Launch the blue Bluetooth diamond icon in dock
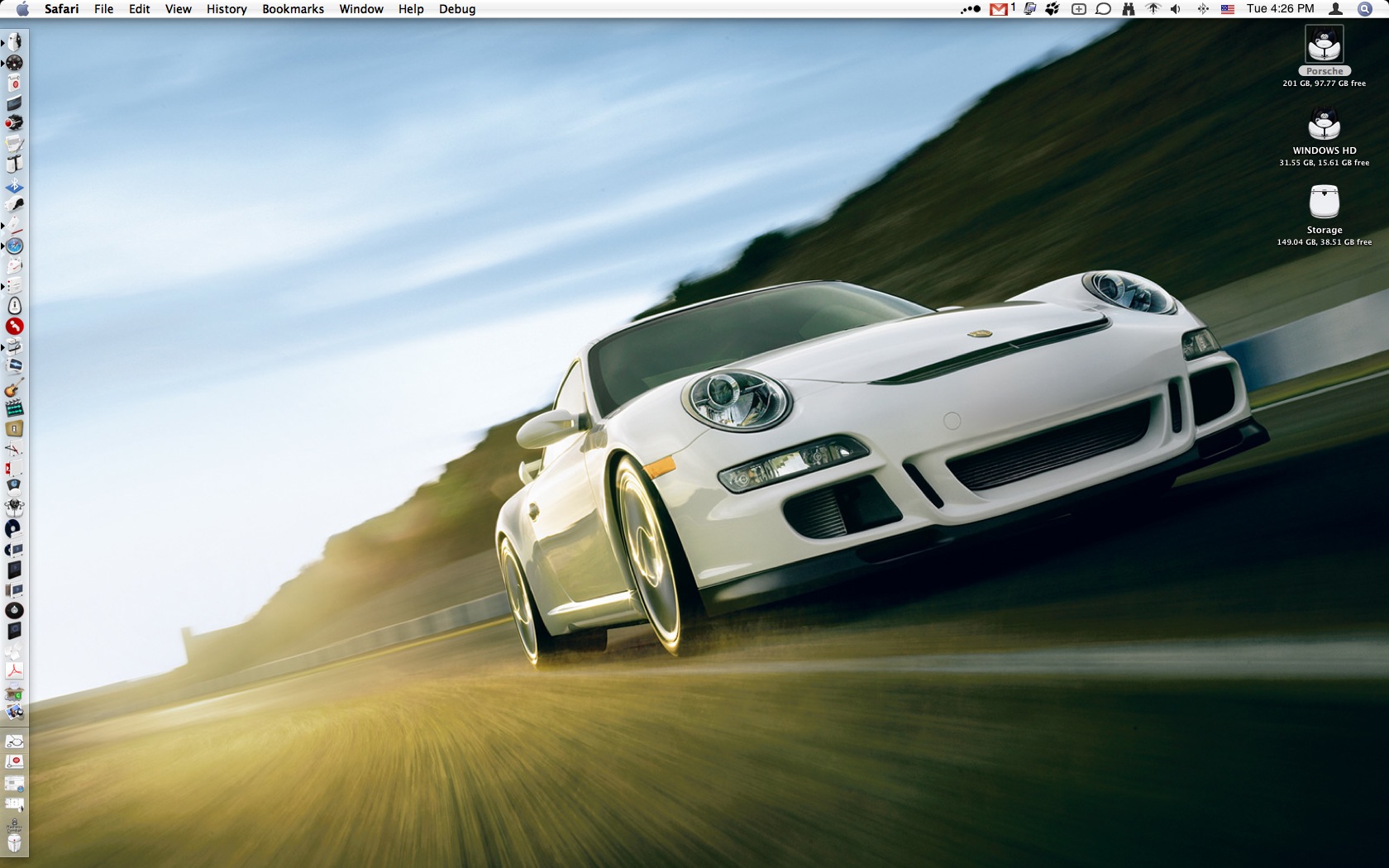This screenshot has width=1389, height=868. click(x=14, y=185)
